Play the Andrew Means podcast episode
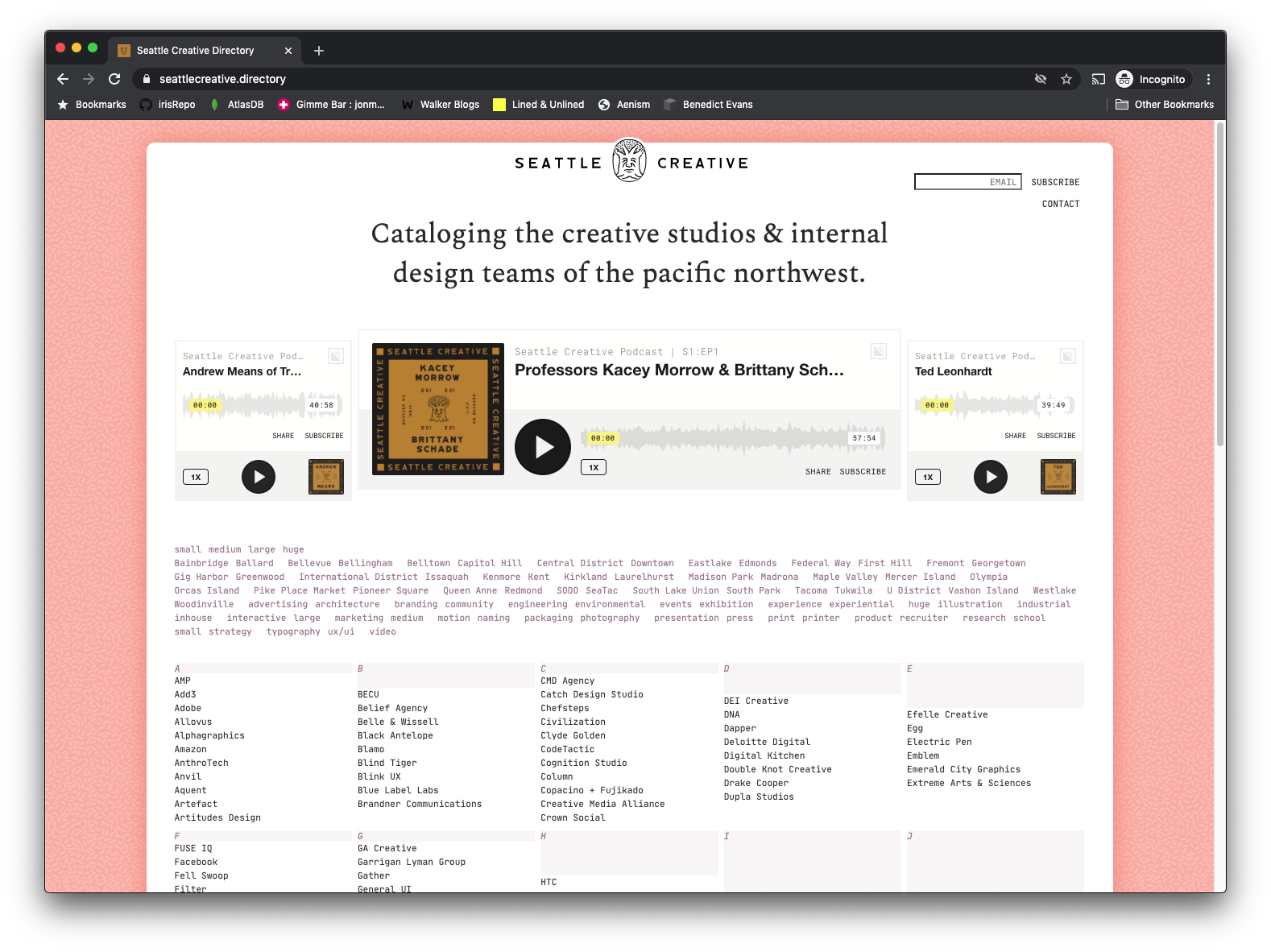The image size is (1271, 952). 259,477
